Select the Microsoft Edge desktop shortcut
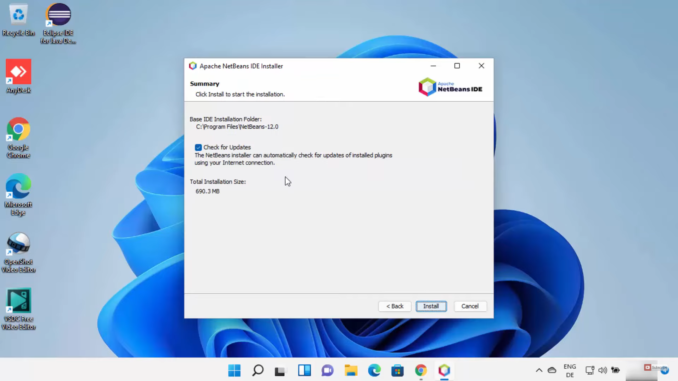The image size is (678, 381). pos(18,195)
